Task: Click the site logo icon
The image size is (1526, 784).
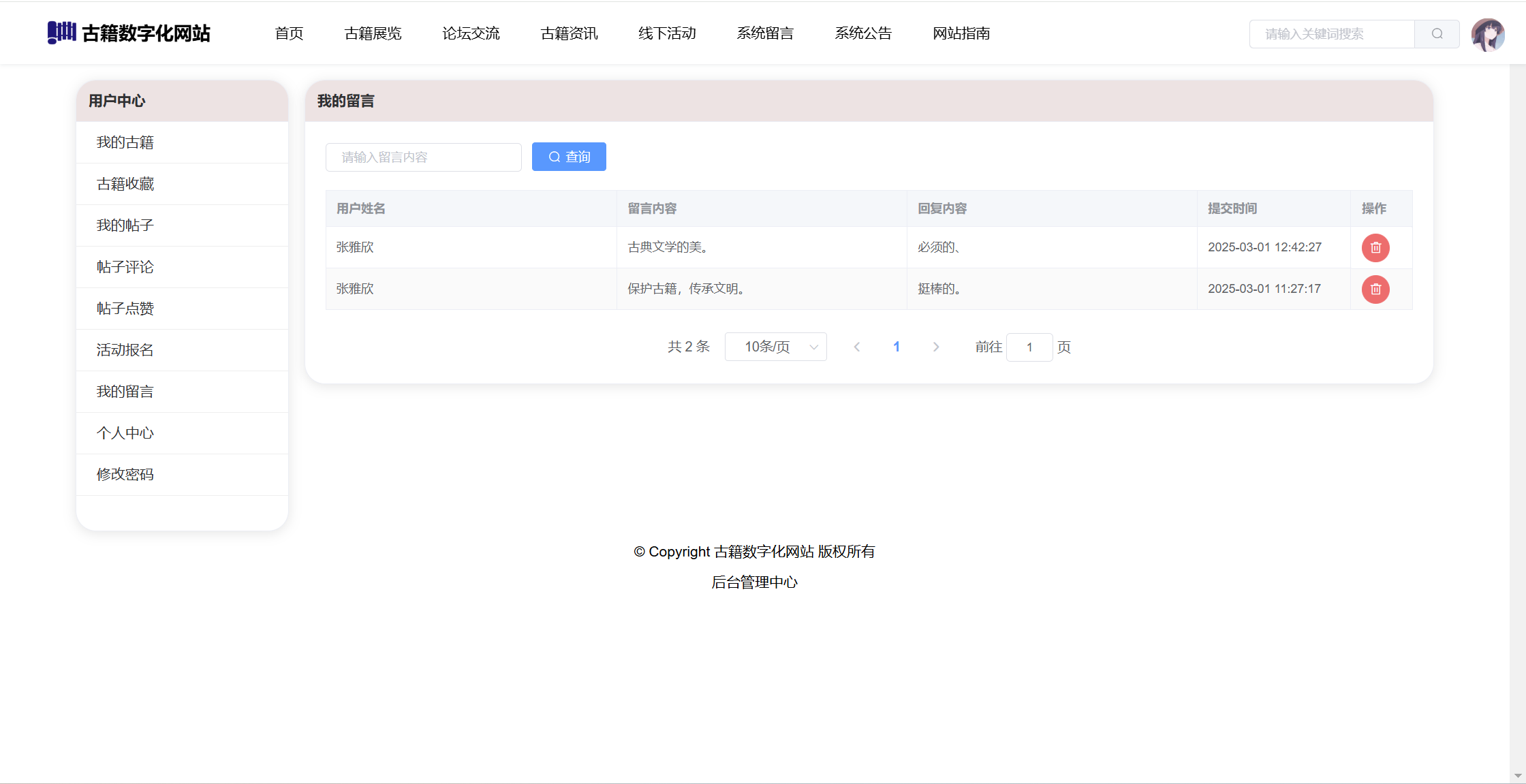Action: click(x=61, y=32)
